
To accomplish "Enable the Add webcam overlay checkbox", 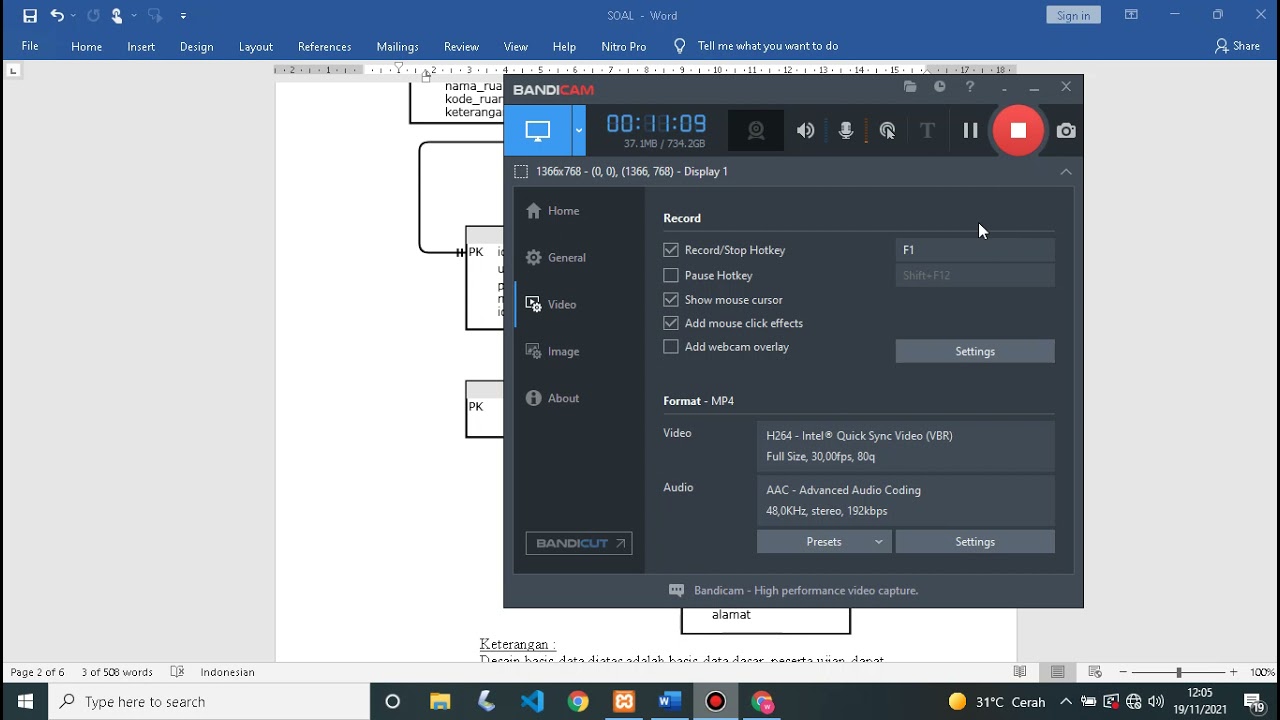I will 671,347.
